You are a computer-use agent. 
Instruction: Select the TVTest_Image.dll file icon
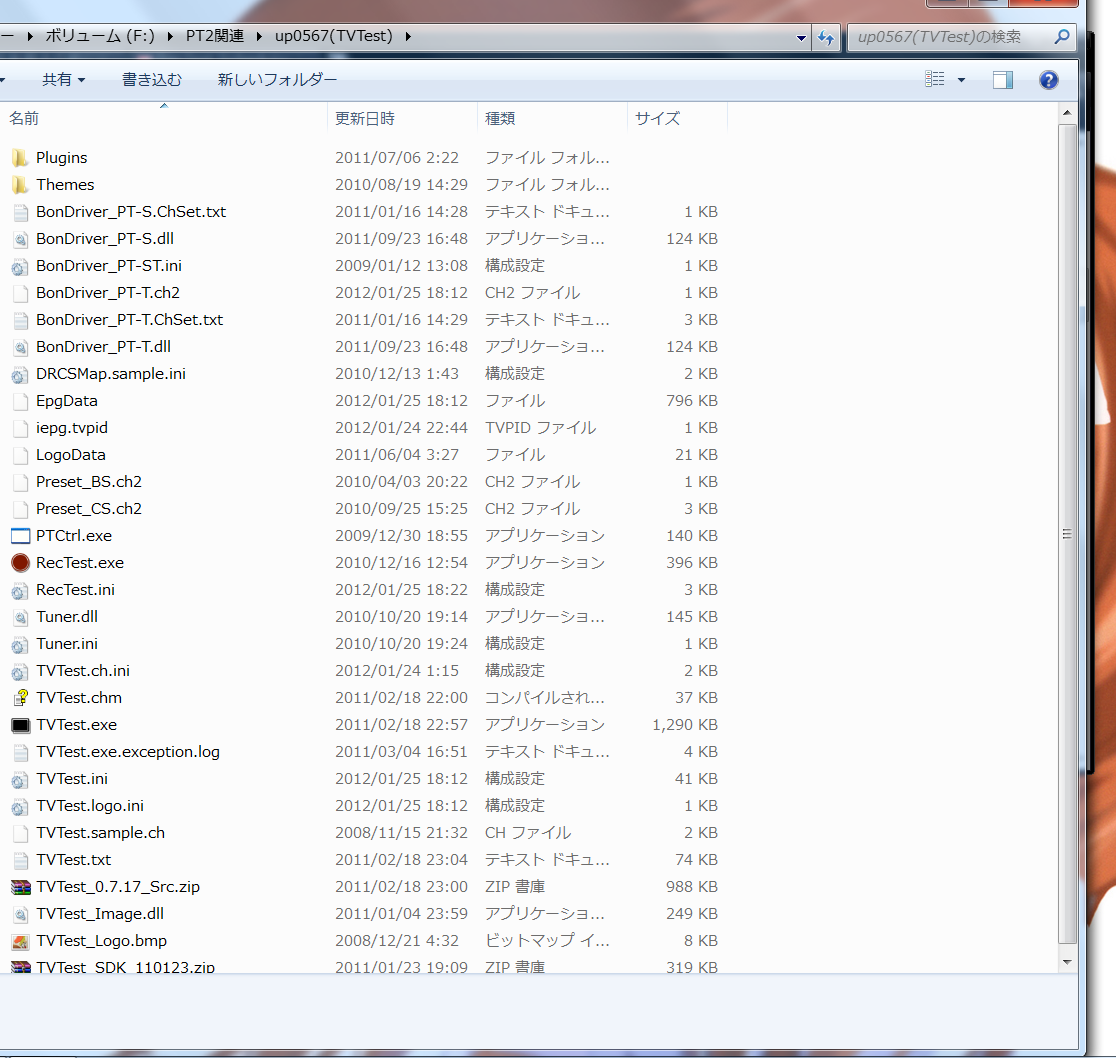click(x=21, y=914)
